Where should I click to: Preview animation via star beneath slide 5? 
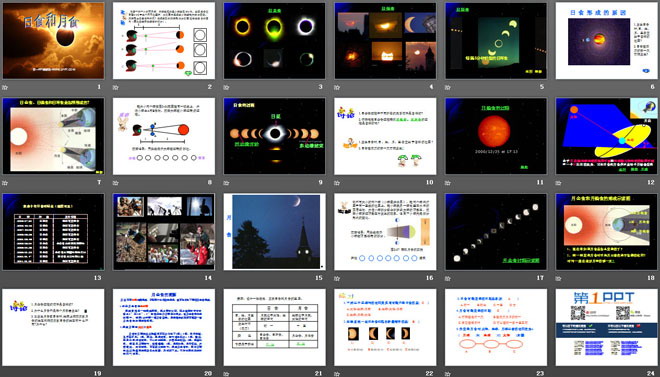448,88
